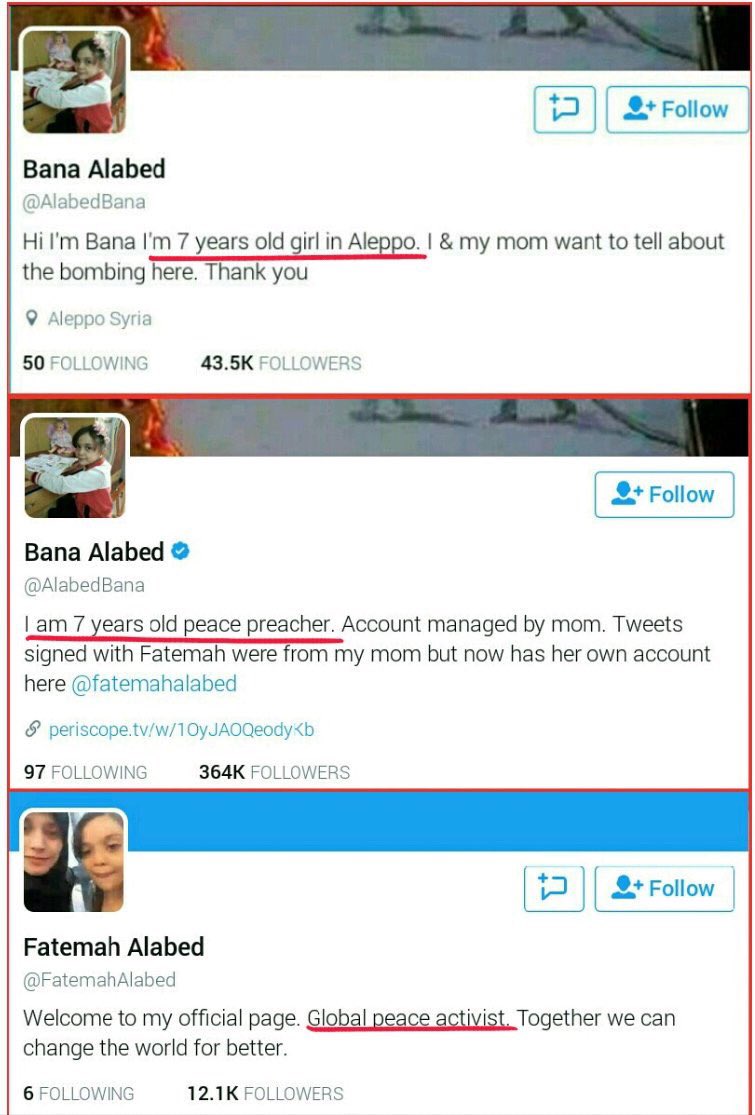View the 43.5K followers list
Screen dimensions: 755x1115
[x=282, y=363]
